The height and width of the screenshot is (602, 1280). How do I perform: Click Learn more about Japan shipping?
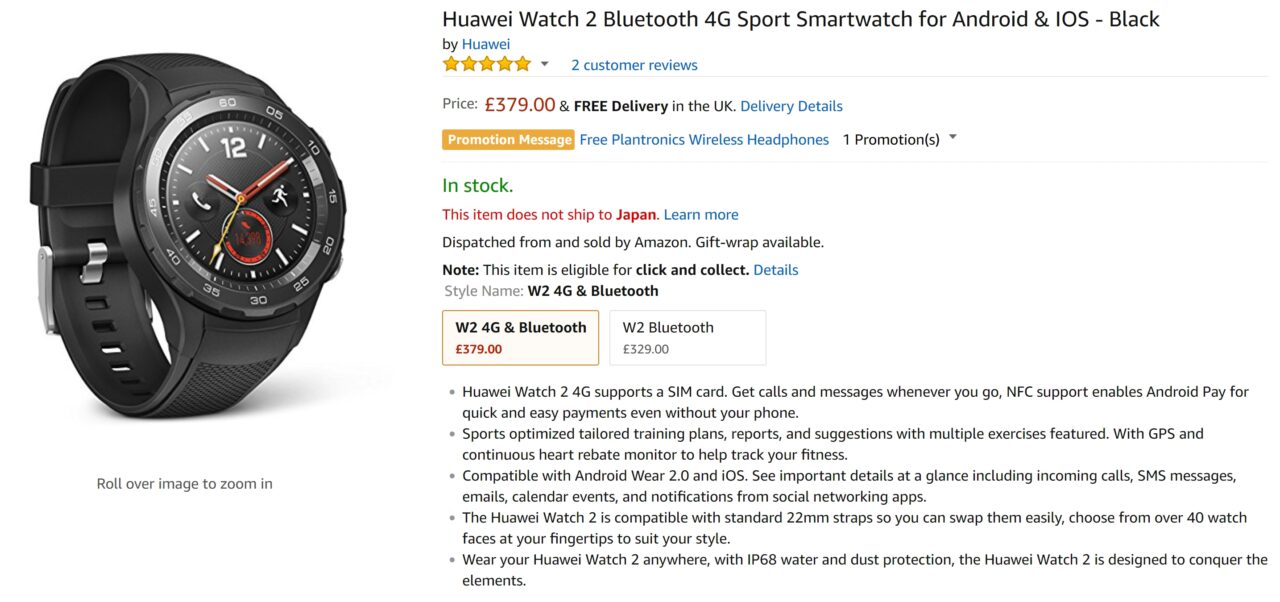(x=701, y=214)
